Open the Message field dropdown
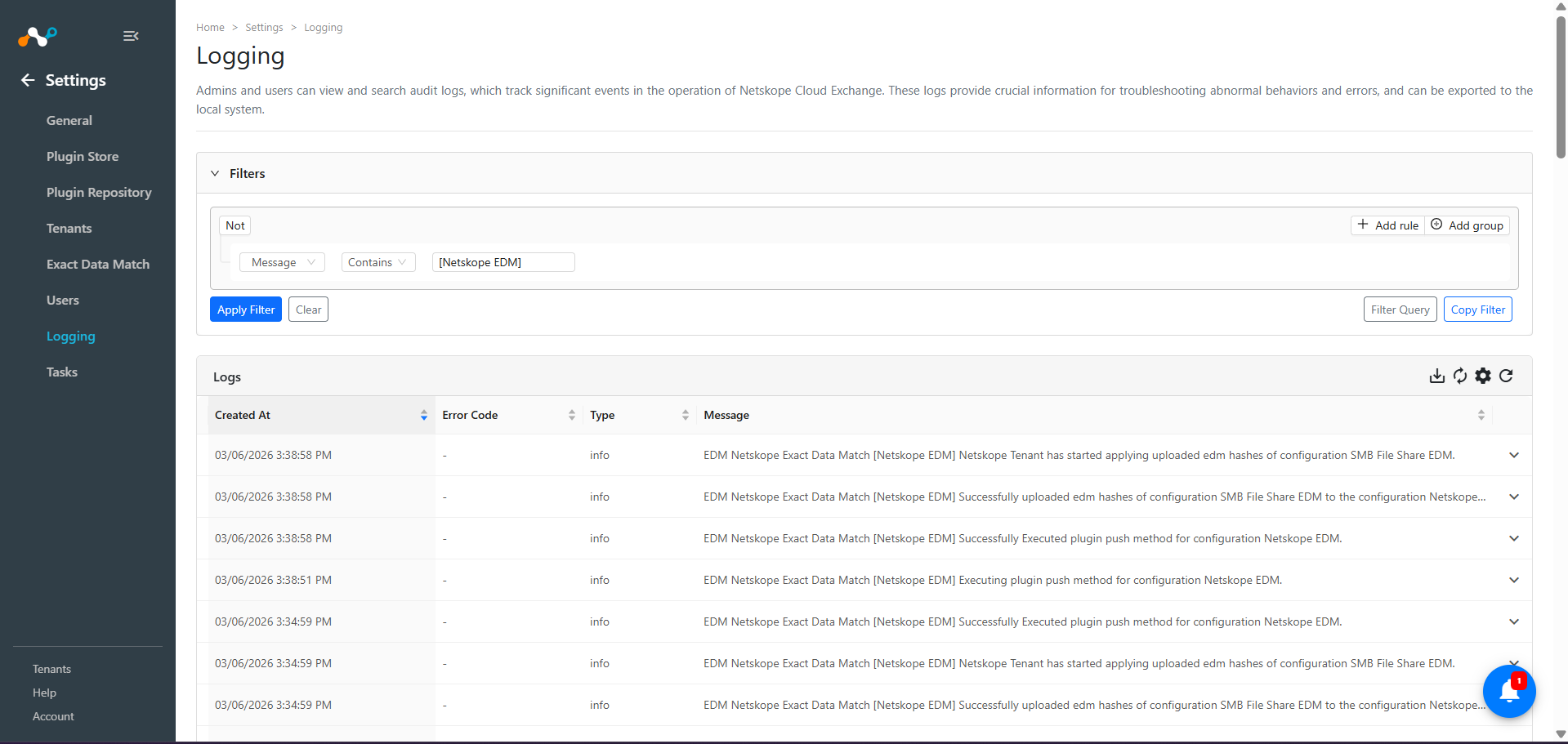The width and height of the screenshot is (1568, 744). point(282,262)
